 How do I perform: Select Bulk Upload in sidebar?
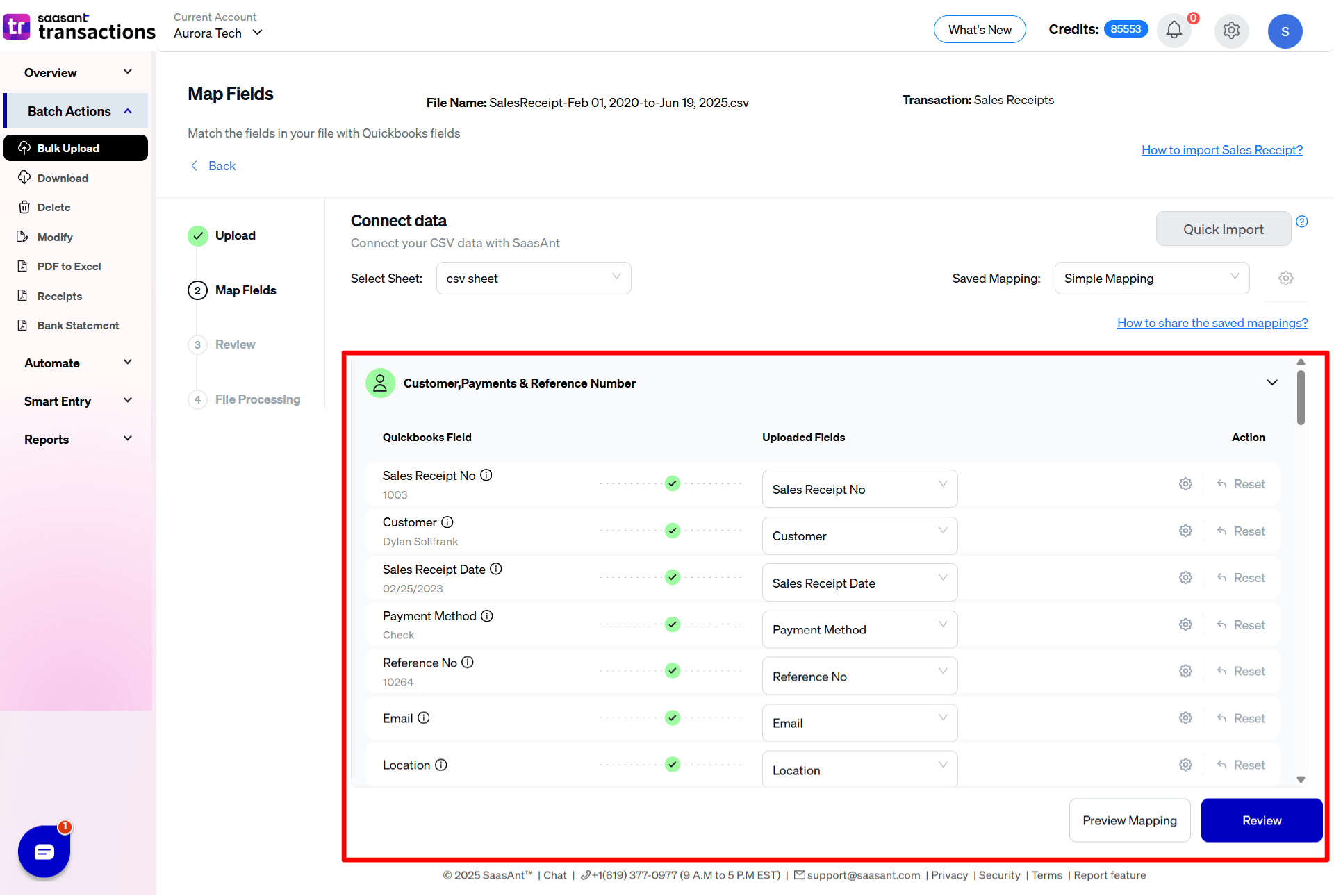coord(76,148)
